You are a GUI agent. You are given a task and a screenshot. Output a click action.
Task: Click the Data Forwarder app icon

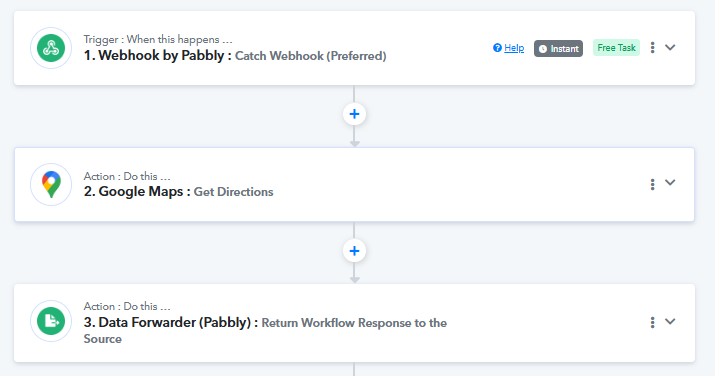(51, 321)
